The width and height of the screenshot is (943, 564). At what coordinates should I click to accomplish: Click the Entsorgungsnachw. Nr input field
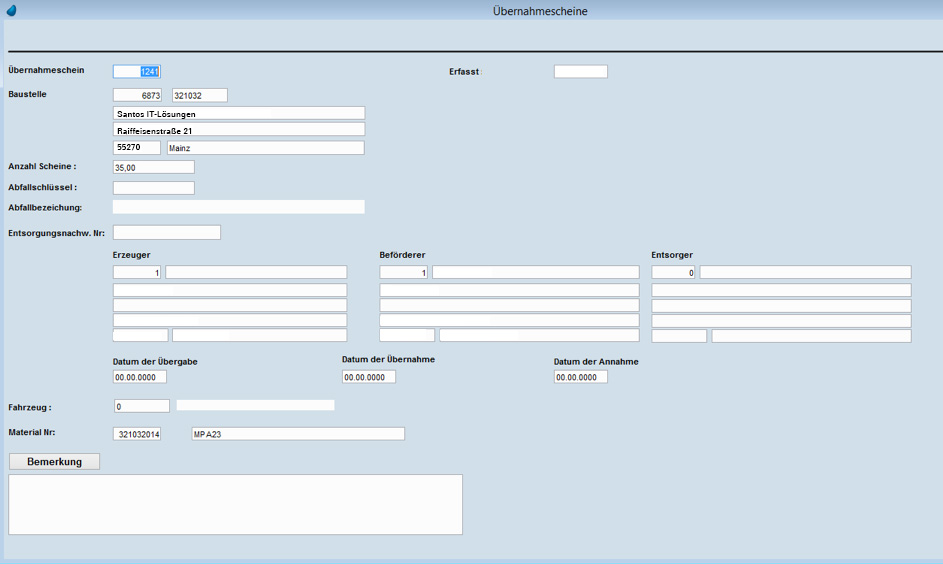166,232
